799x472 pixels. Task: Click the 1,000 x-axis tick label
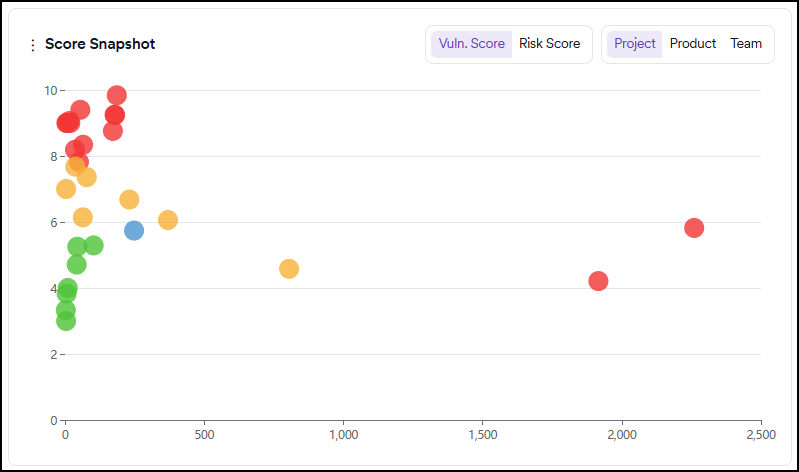(343, 436)
